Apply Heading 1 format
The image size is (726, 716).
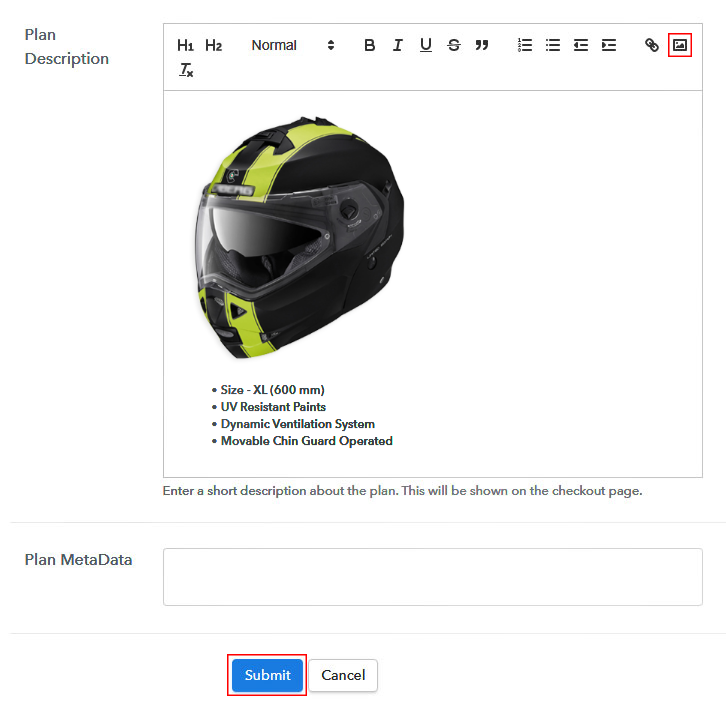[x=185, y=45]
